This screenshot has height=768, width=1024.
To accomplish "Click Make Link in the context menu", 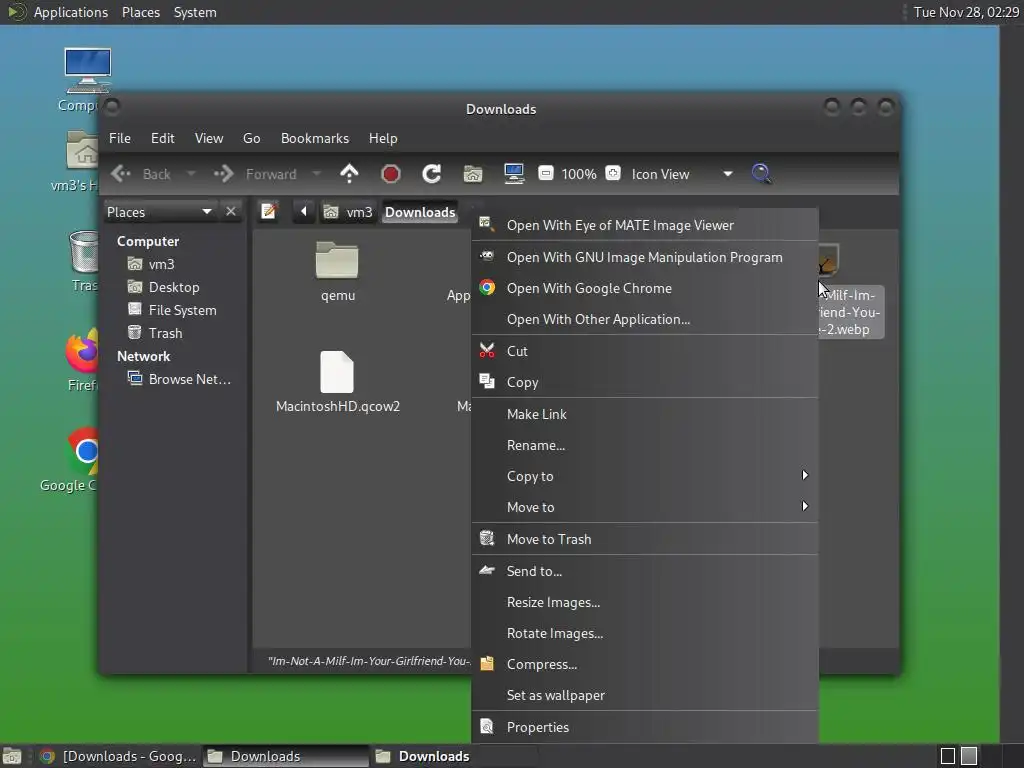I will pyautogui.click(x=645, y=414).
